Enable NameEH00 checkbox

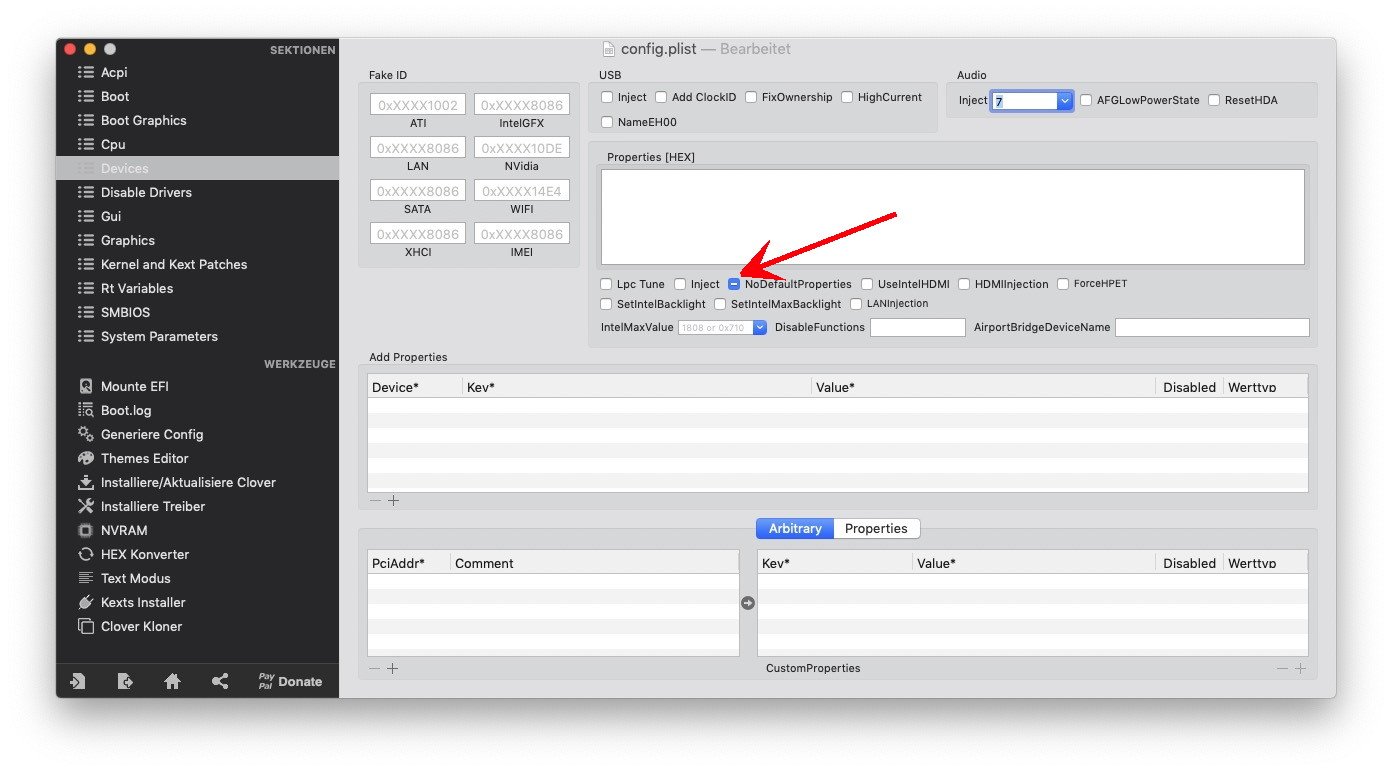(x=607, y=122)
